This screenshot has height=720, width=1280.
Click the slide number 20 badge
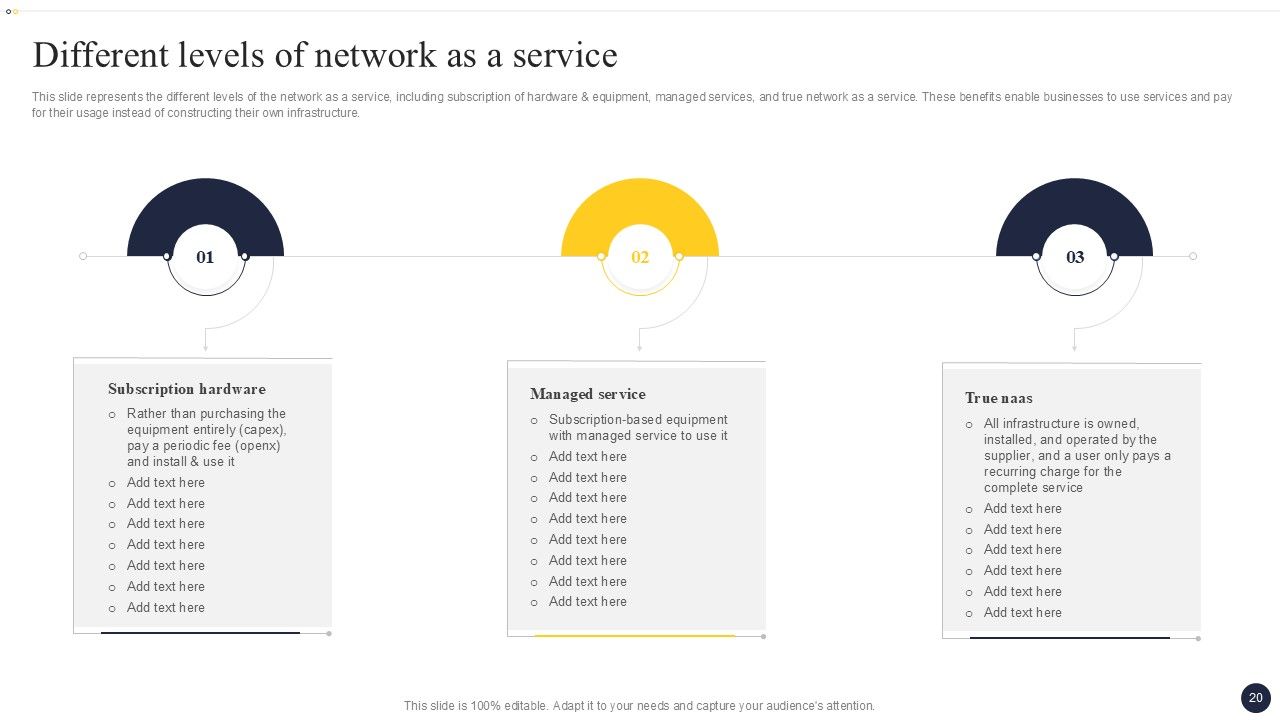pos(1255,698)
